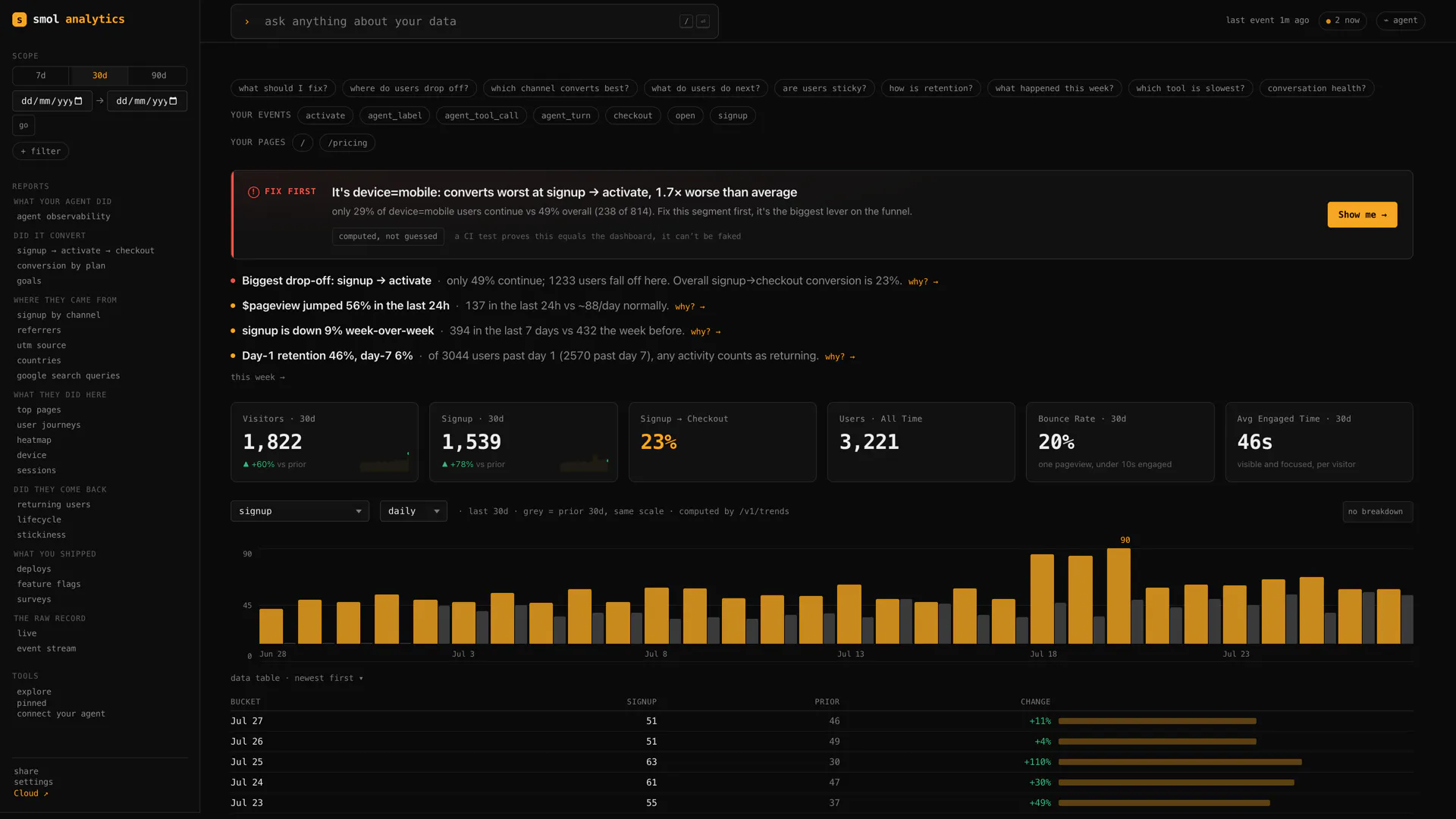Toggle data table newest first sort
1456x819 pixels.
click(297, 678)
